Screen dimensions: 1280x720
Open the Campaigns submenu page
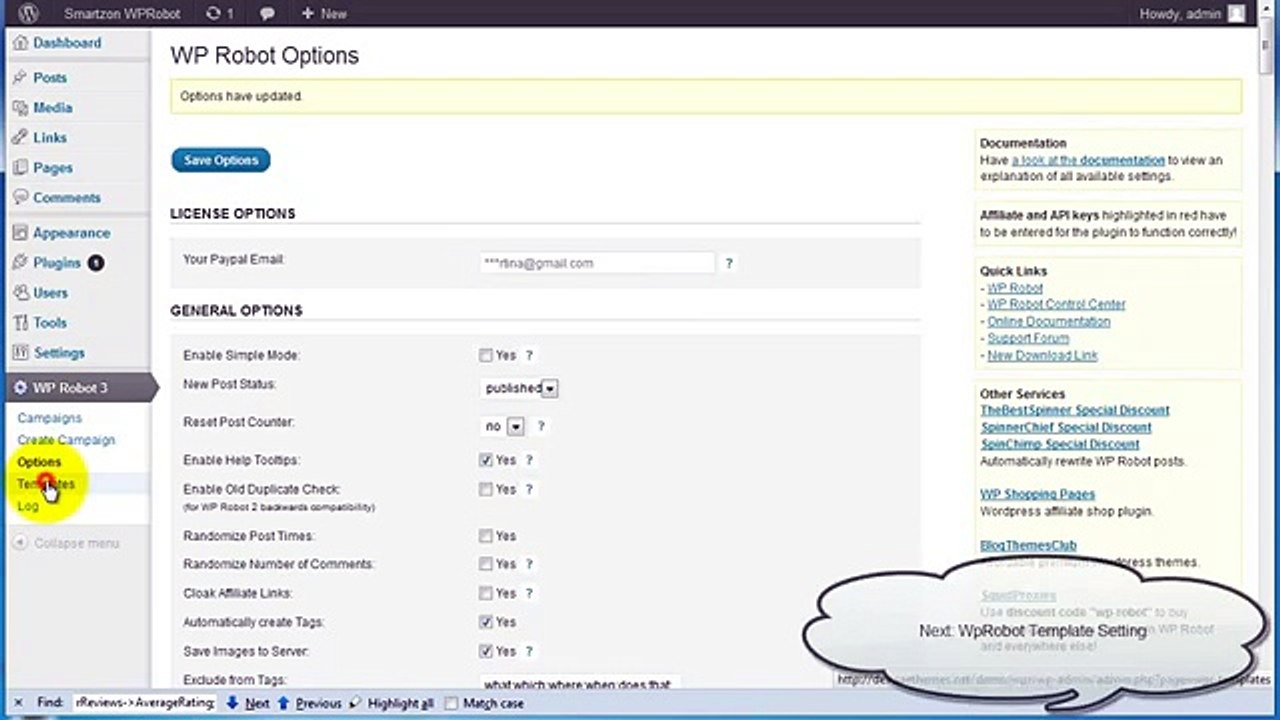pyautogui.click(x=50, y=418)
